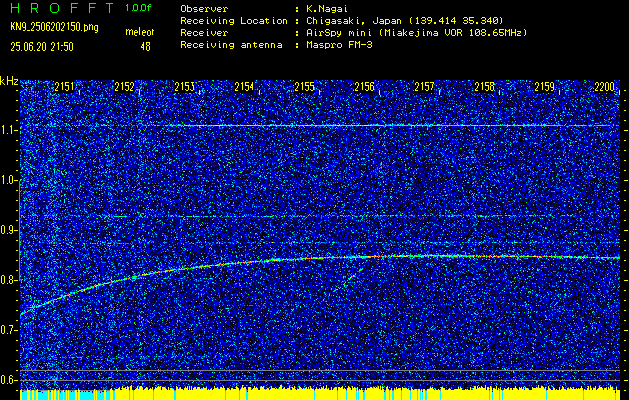629x400 pixels.
Task: Click the Receiving Location label
Action: coord(234,20)
